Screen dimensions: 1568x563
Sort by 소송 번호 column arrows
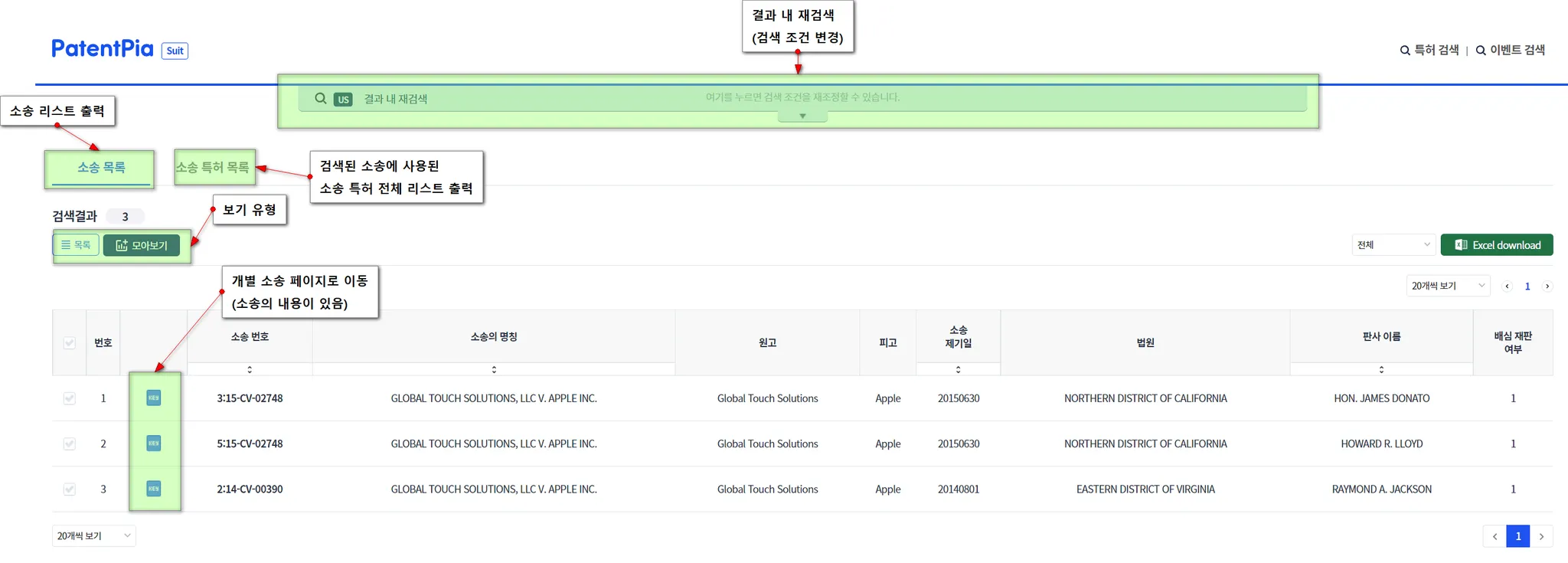point(250,369)
